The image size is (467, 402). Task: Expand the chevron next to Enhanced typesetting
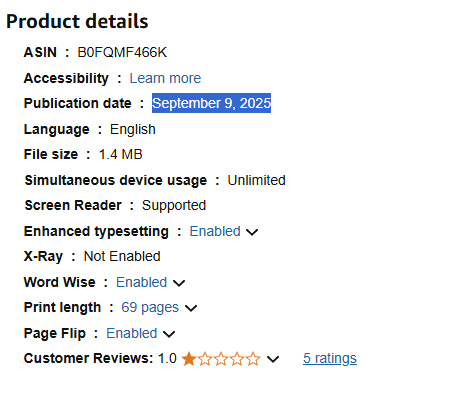tap(252, 232)
